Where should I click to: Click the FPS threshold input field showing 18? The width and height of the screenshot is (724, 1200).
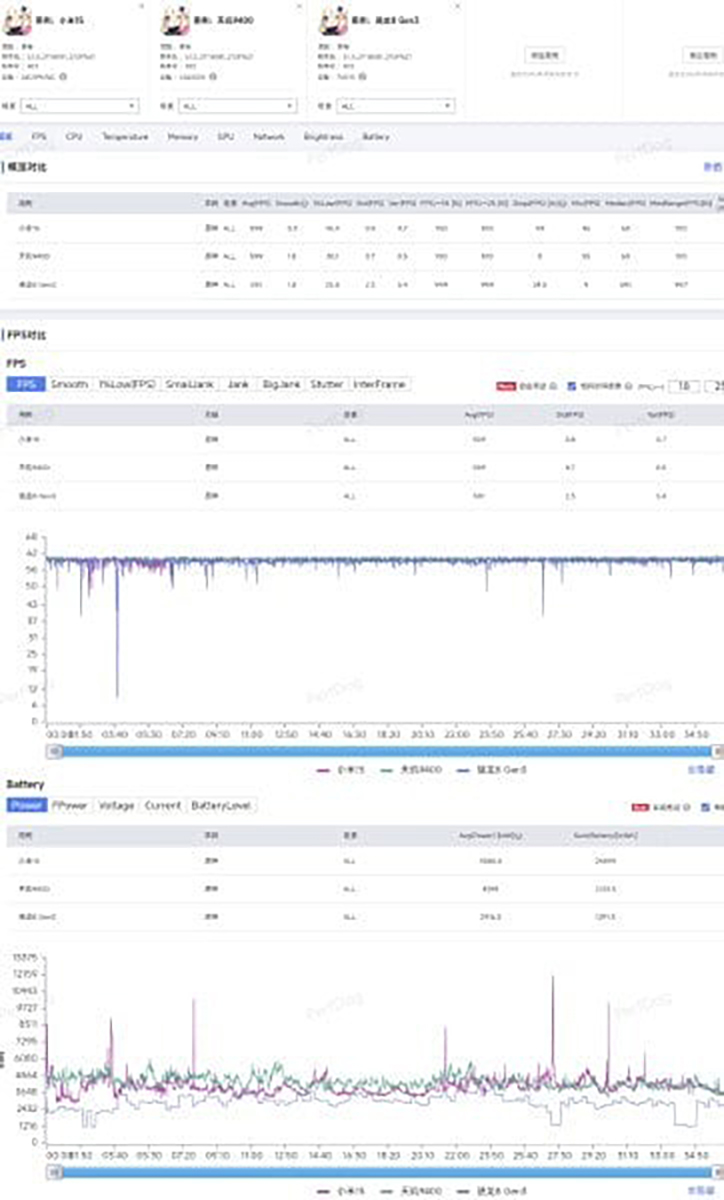[x=684, y=386]
